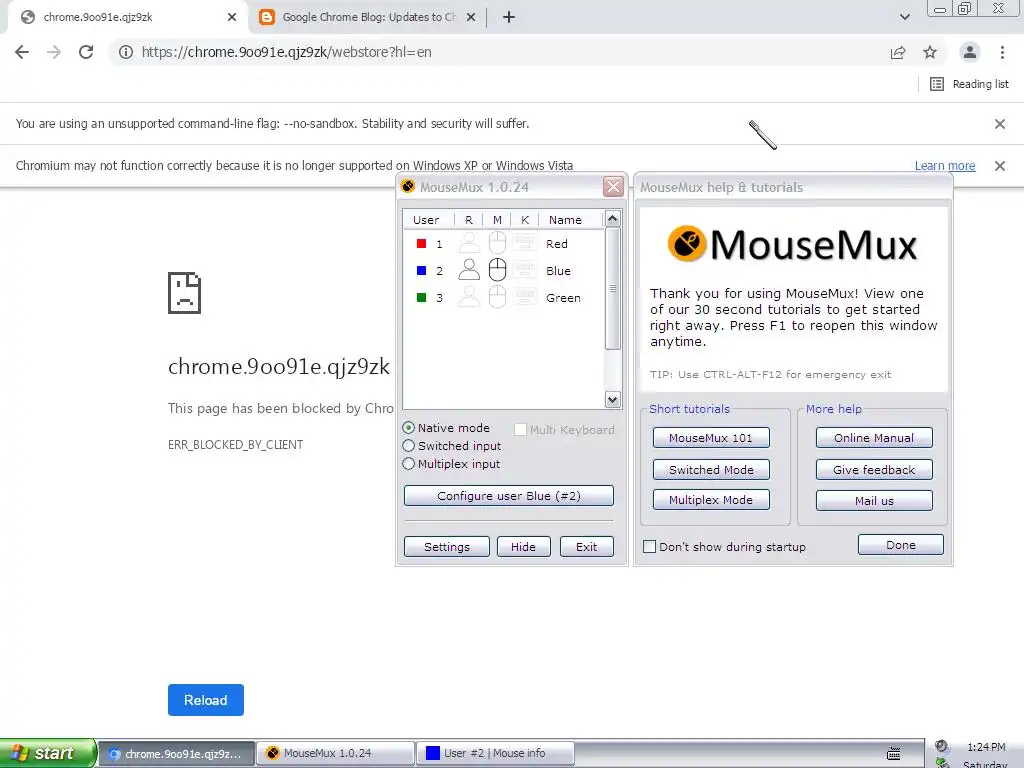Share this page icon in address bar
The width and height of the screenshot is (1024, 768).
pos(898,52)
